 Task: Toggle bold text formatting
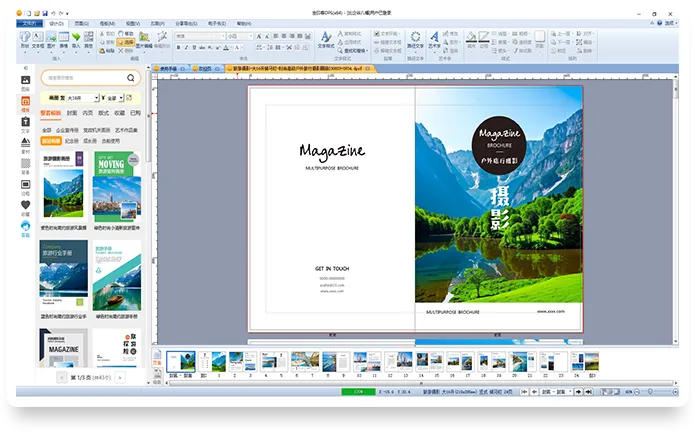click(x=179, y=46)
